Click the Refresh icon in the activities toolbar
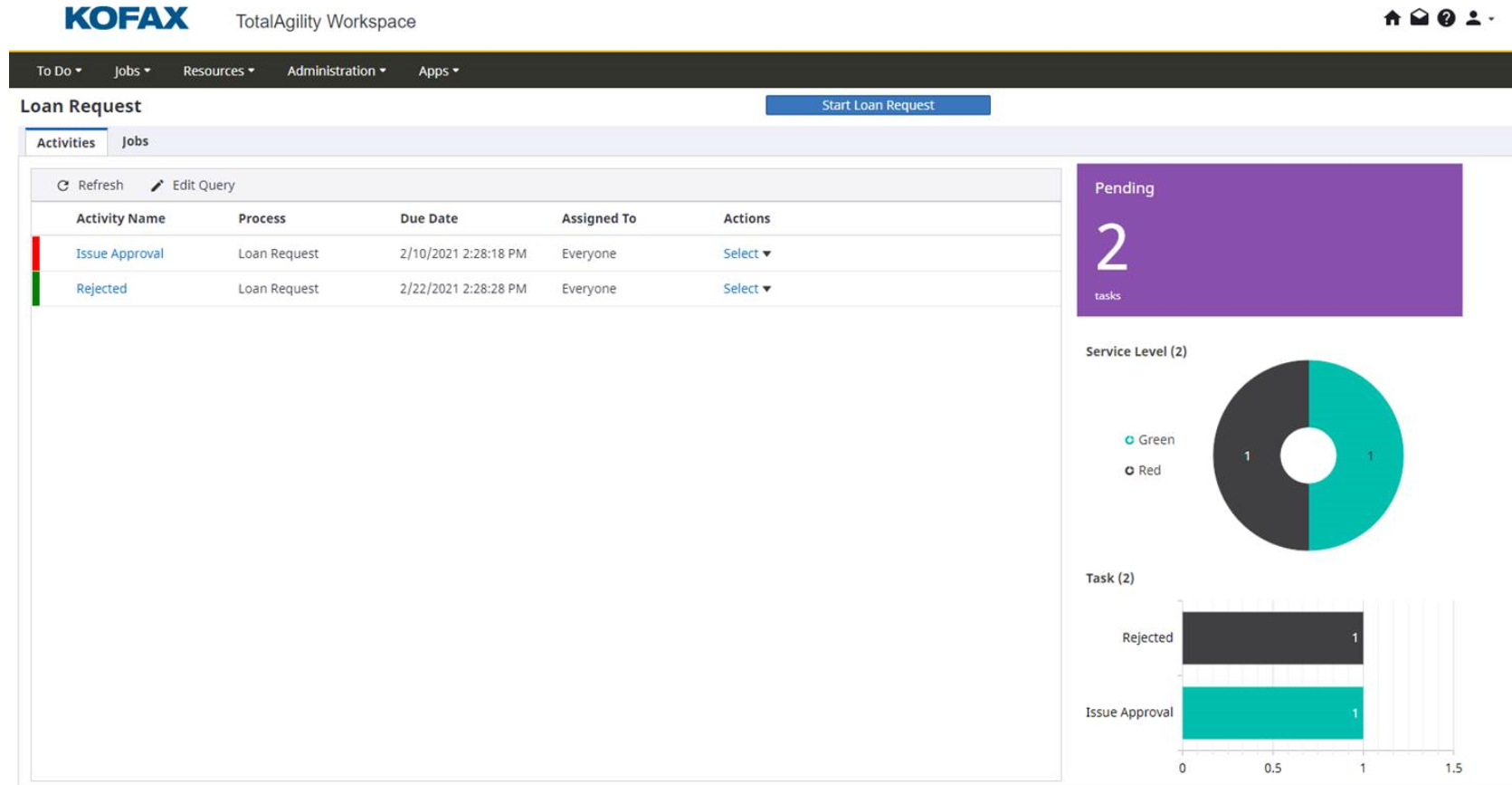The image size is (1512, 785). pyautogui.click(x=62, y=186)
